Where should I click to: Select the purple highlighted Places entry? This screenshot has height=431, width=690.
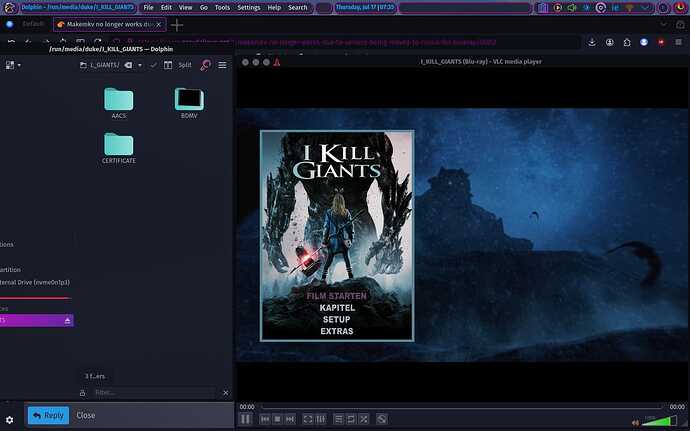click(x=36, y=320)
